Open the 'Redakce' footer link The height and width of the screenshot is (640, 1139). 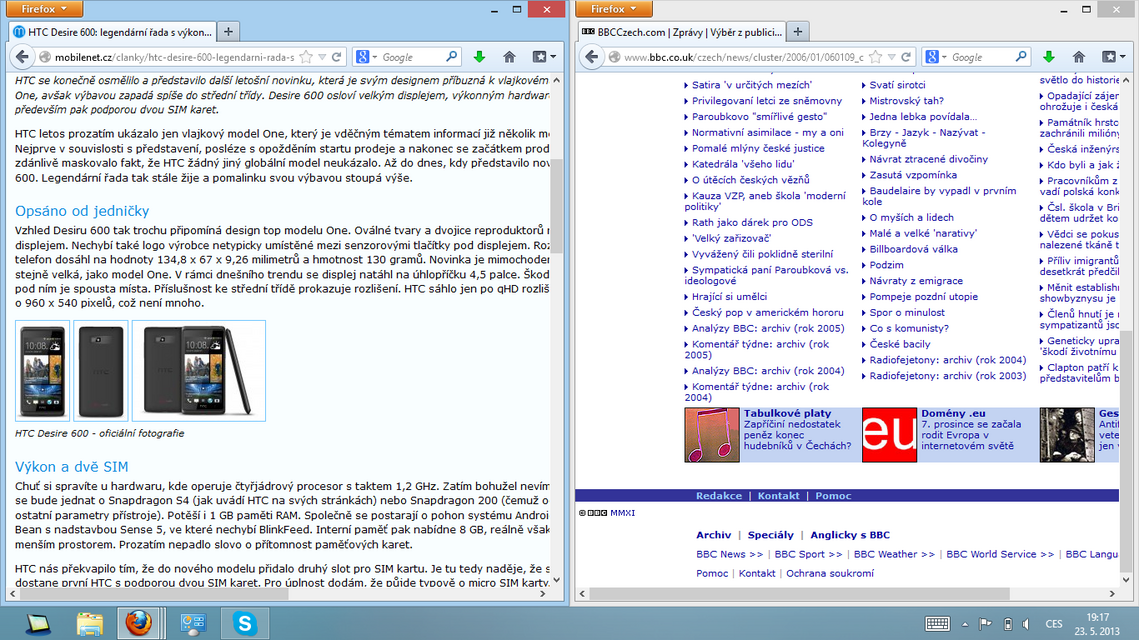719,496
